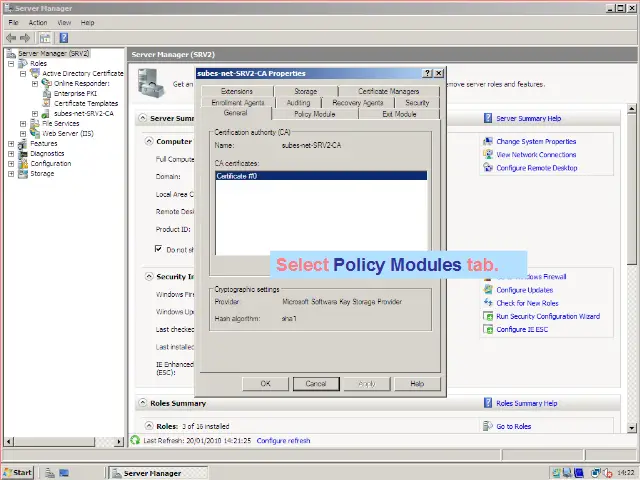
Task: Switch to the Certificate Managers tab
Action: (x=389, y=91)
